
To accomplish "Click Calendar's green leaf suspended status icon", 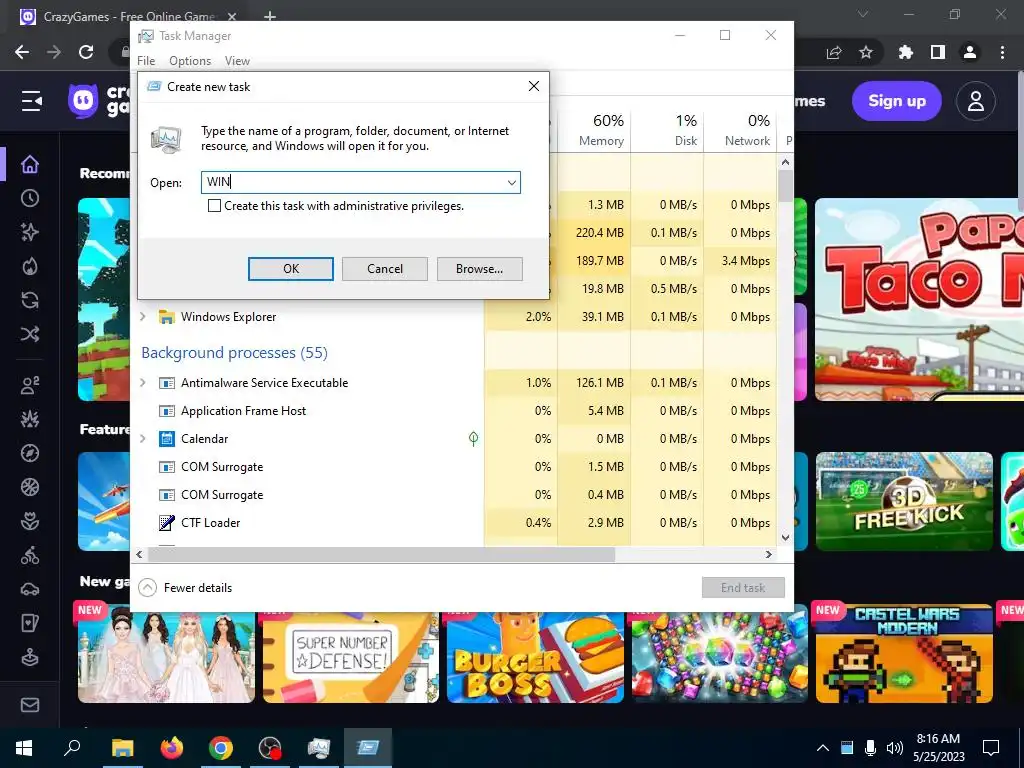I will (x=473, y=439).
